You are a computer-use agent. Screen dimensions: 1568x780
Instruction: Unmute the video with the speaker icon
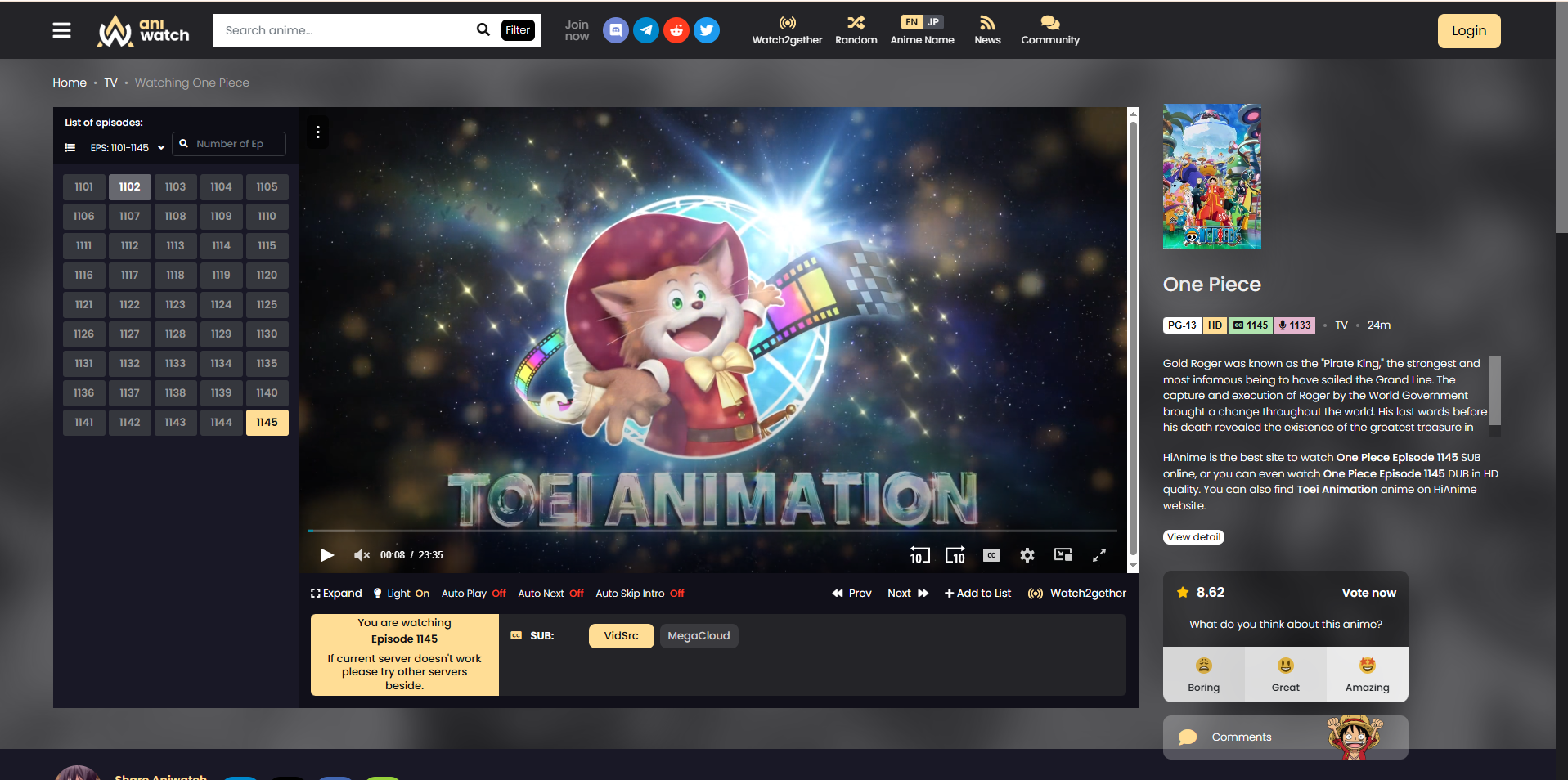point(361,555)
